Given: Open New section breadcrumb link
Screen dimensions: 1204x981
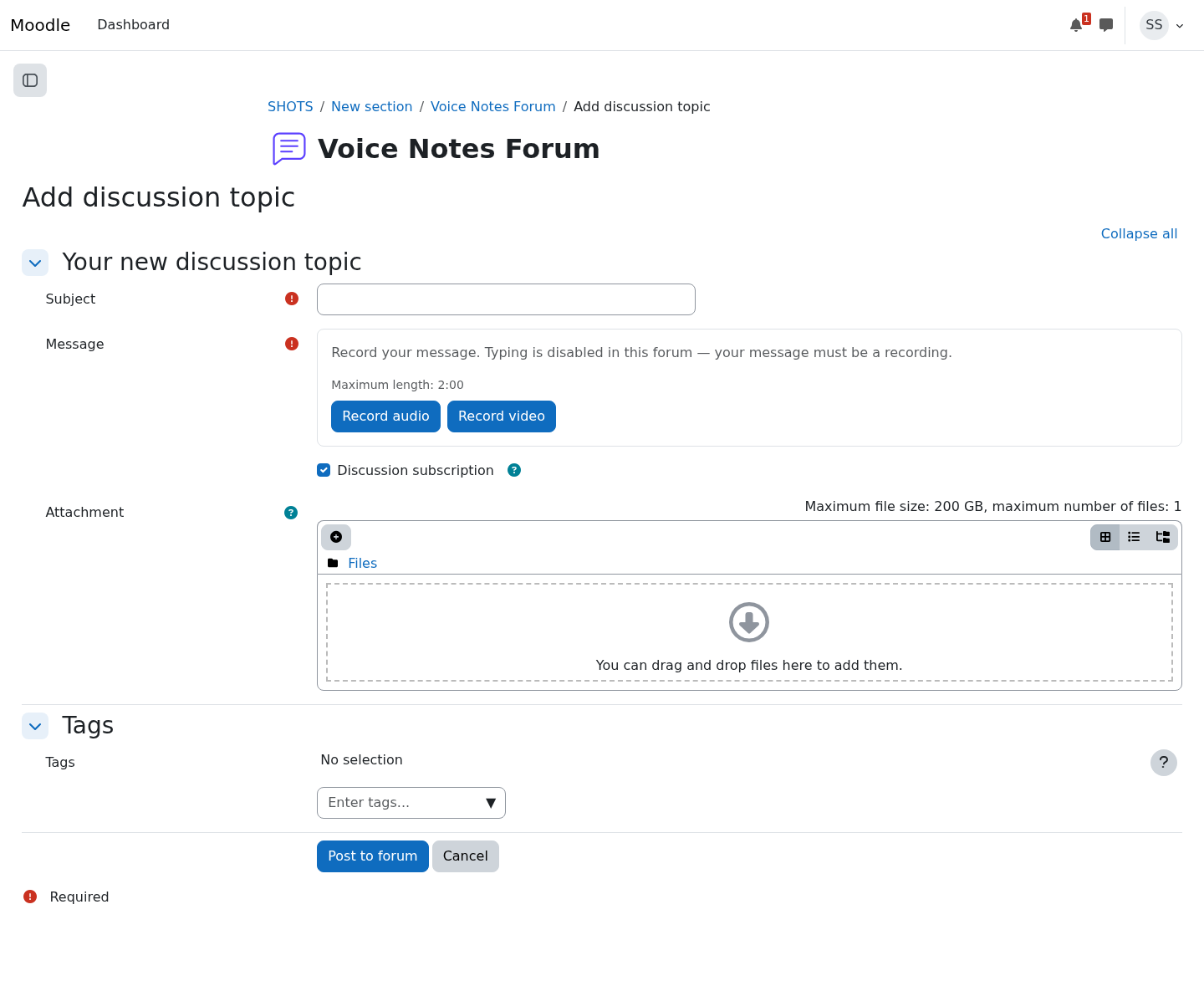Looking at the screenshot, I should click(x=372, y=106).
